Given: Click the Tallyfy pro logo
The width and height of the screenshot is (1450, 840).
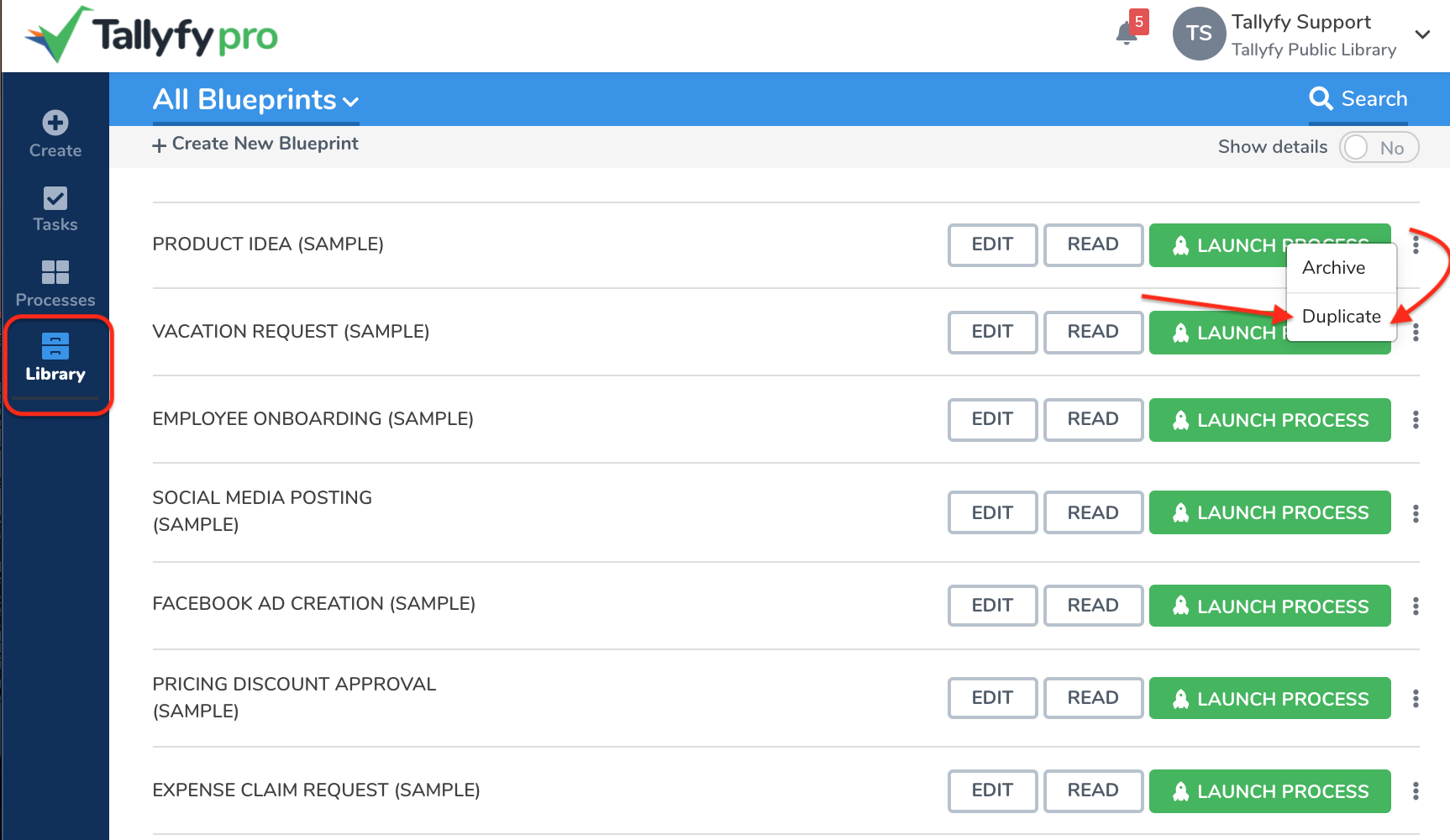Looking at the screenshot, I should pyautogui.click(x=151, y=35).
